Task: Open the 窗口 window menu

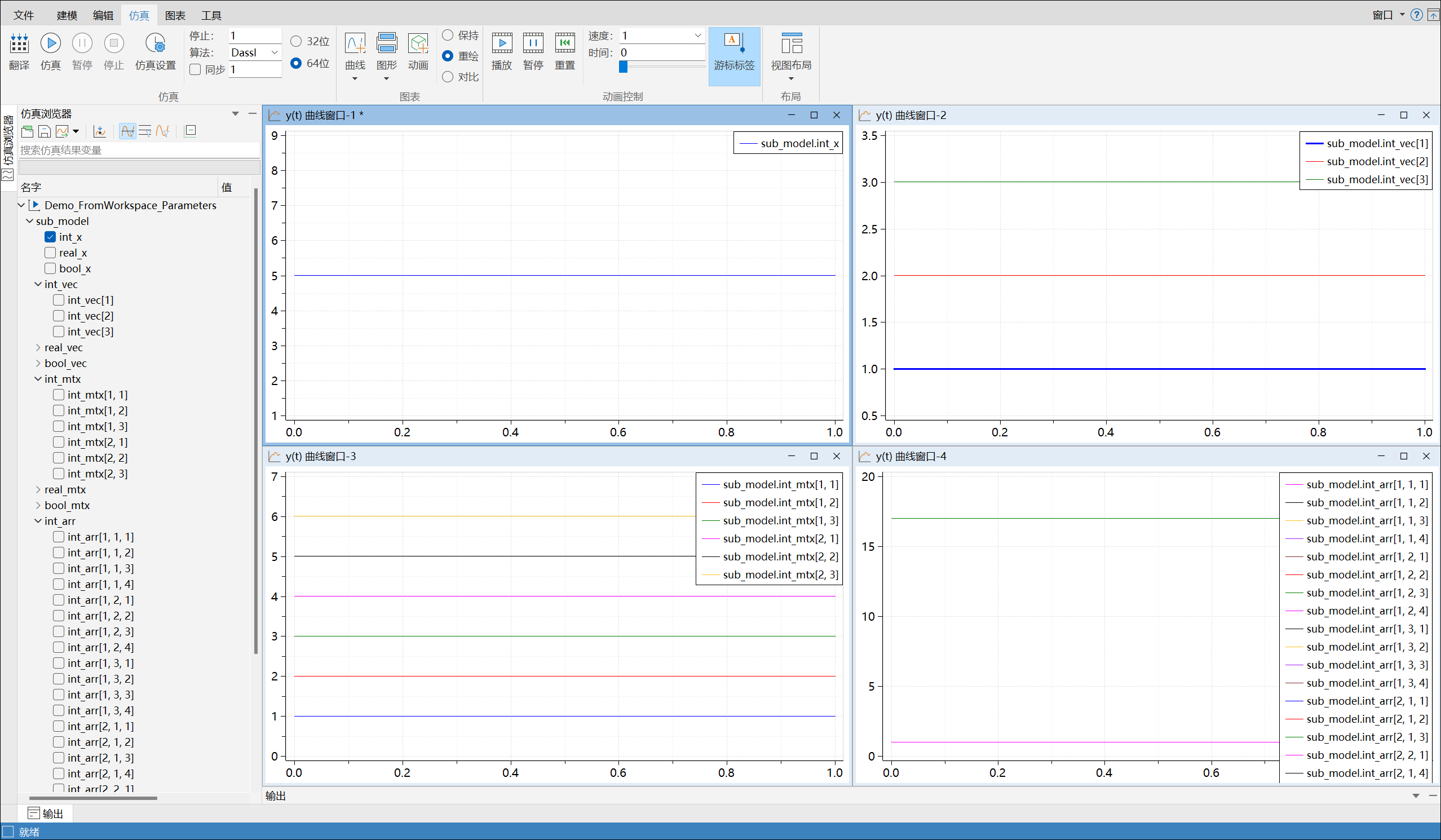Action: (1388, 15)
